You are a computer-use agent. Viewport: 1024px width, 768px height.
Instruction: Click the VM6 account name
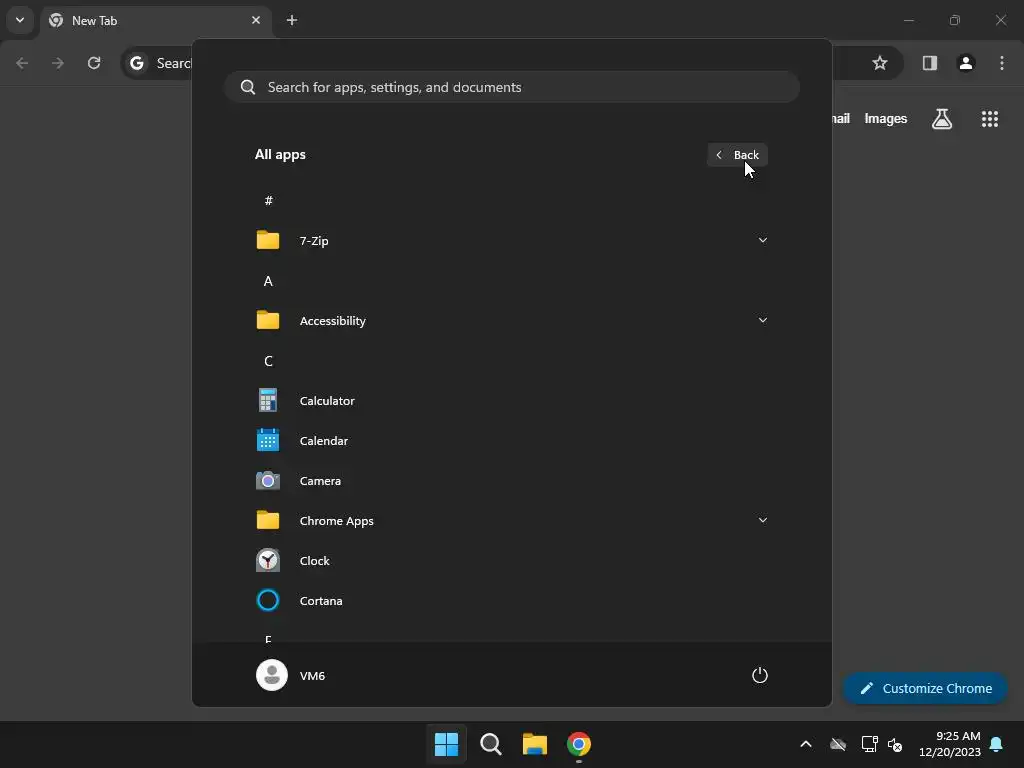pos(312,676)
